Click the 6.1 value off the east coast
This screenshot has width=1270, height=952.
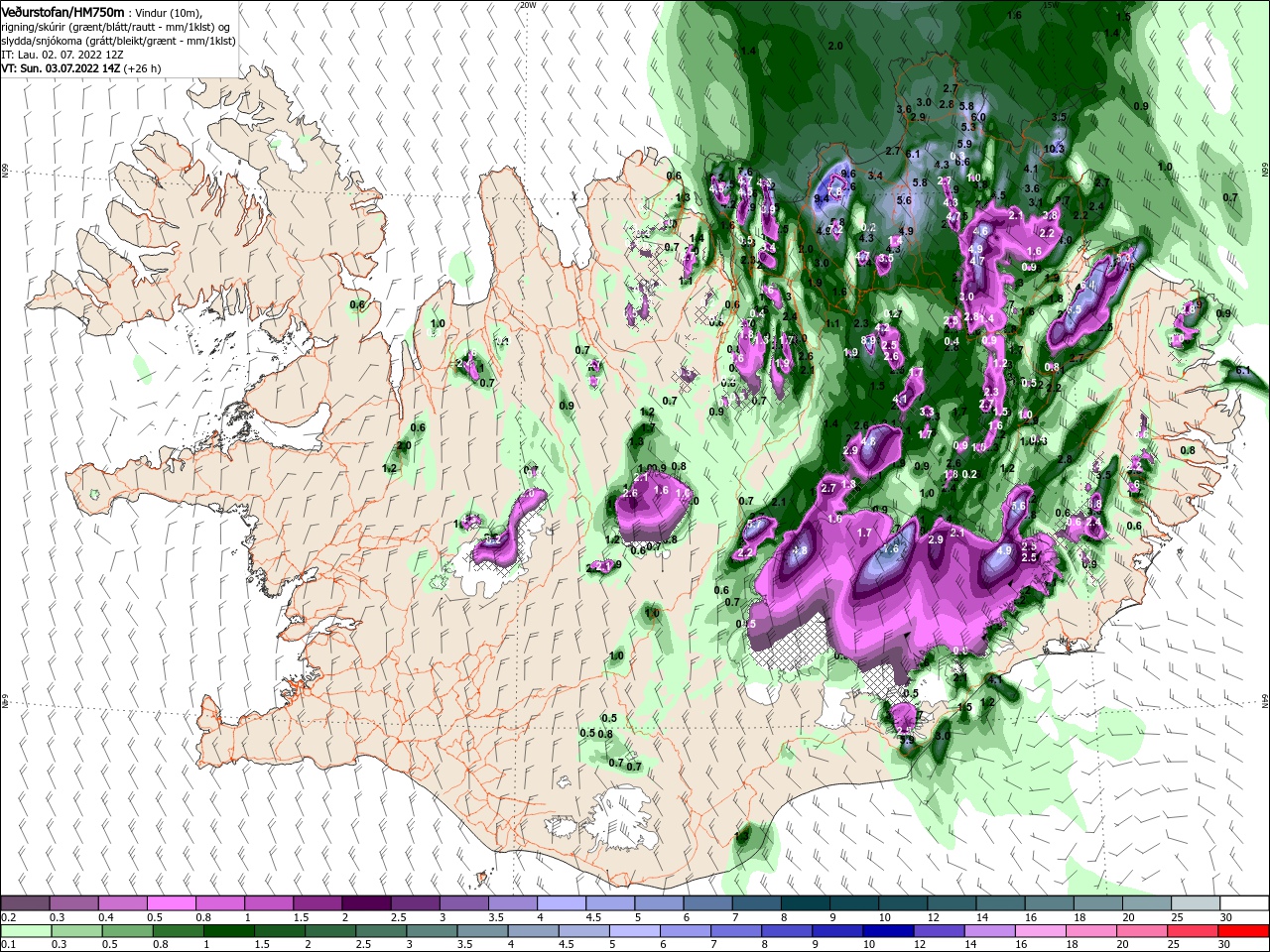[x=1243, y=370]
